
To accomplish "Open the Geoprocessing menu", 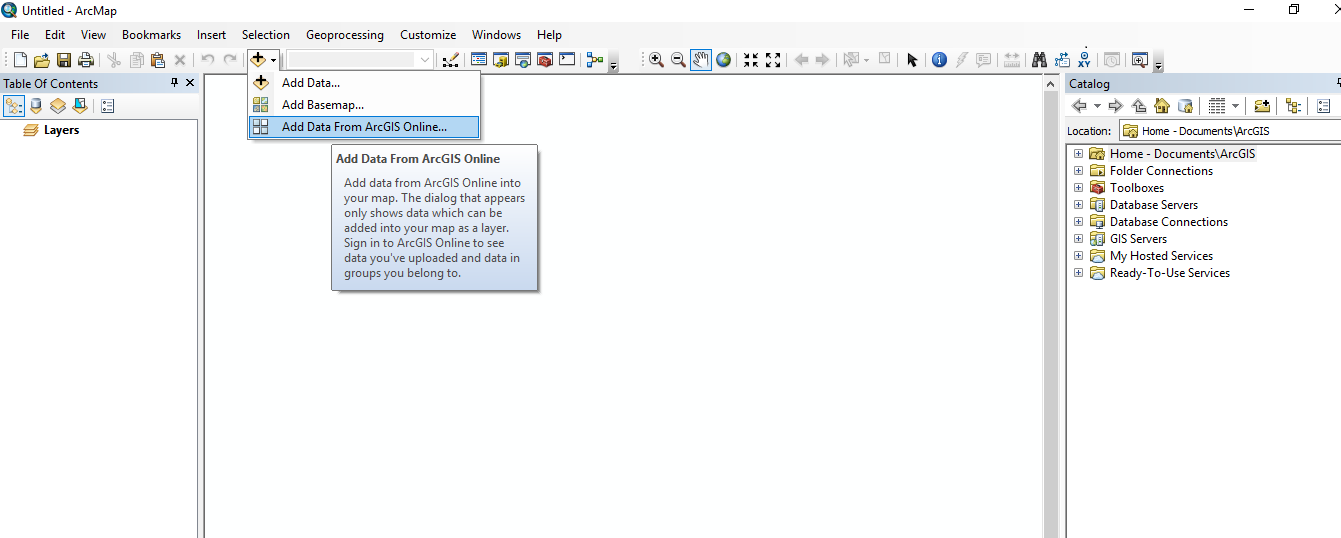I will pyautogui.click(x=345, y=35).
